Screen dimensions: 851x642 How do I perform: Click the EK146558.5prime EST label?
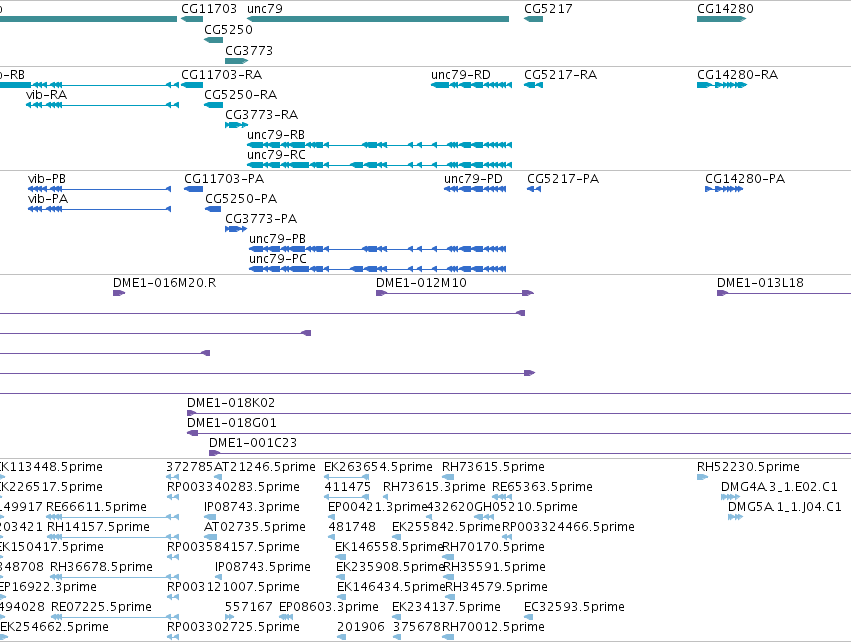tap(389, 547)
